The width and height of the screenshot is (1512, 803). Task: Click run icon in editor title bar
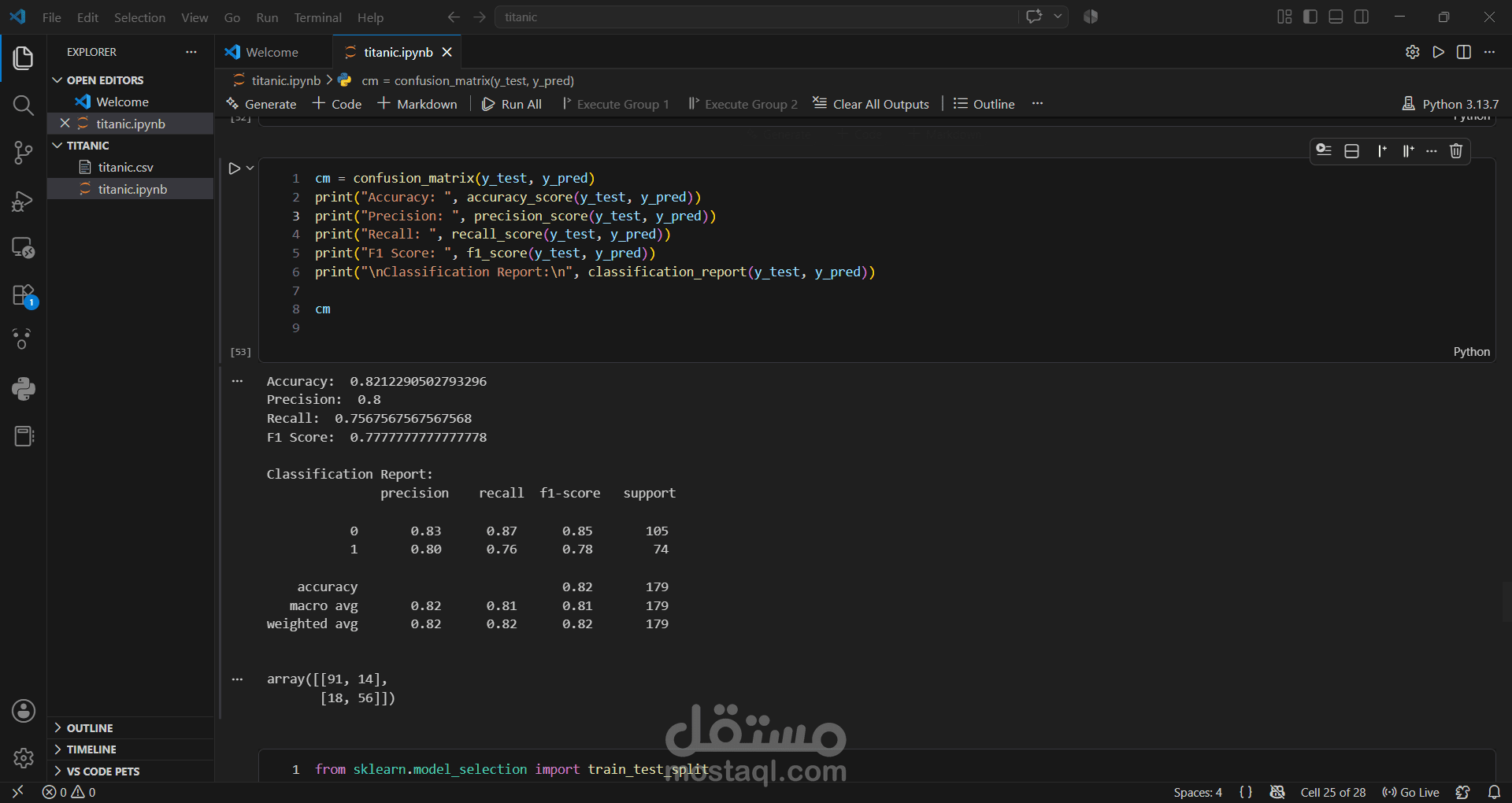1438,52
